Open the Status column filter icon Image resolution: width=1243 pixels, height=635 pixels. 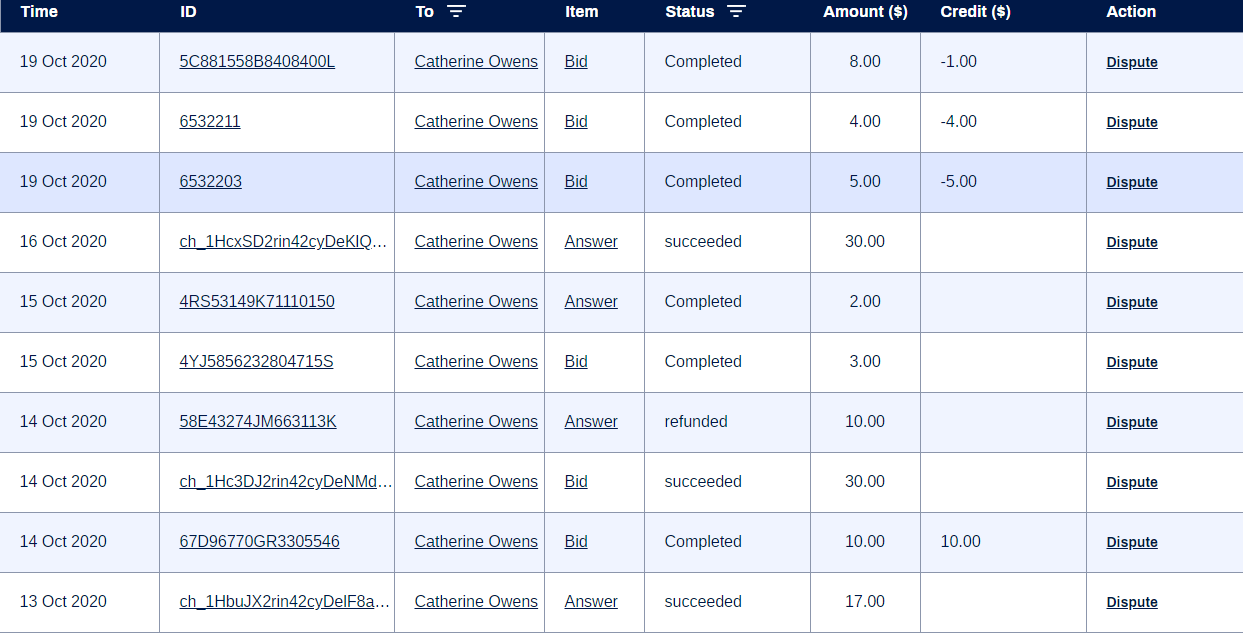pos(736,12)
